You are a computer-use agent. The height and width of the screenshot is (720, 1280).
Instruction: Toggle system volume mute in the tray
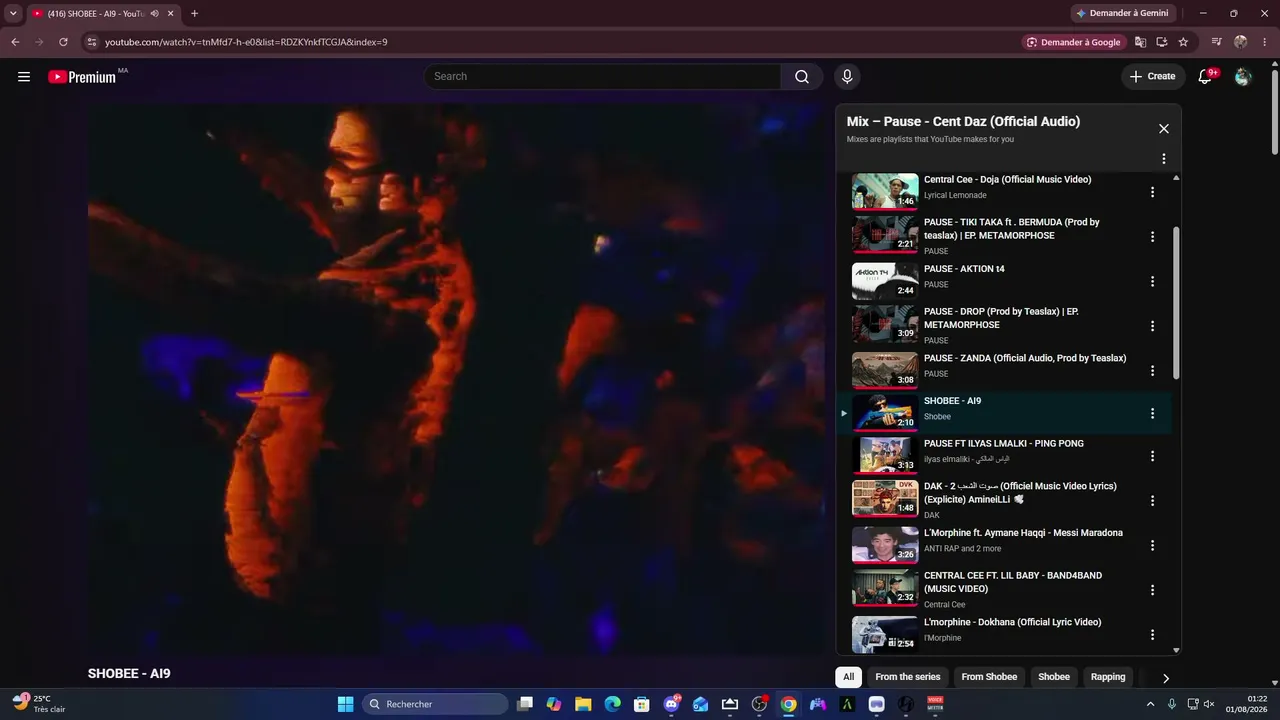point(1209,704)
